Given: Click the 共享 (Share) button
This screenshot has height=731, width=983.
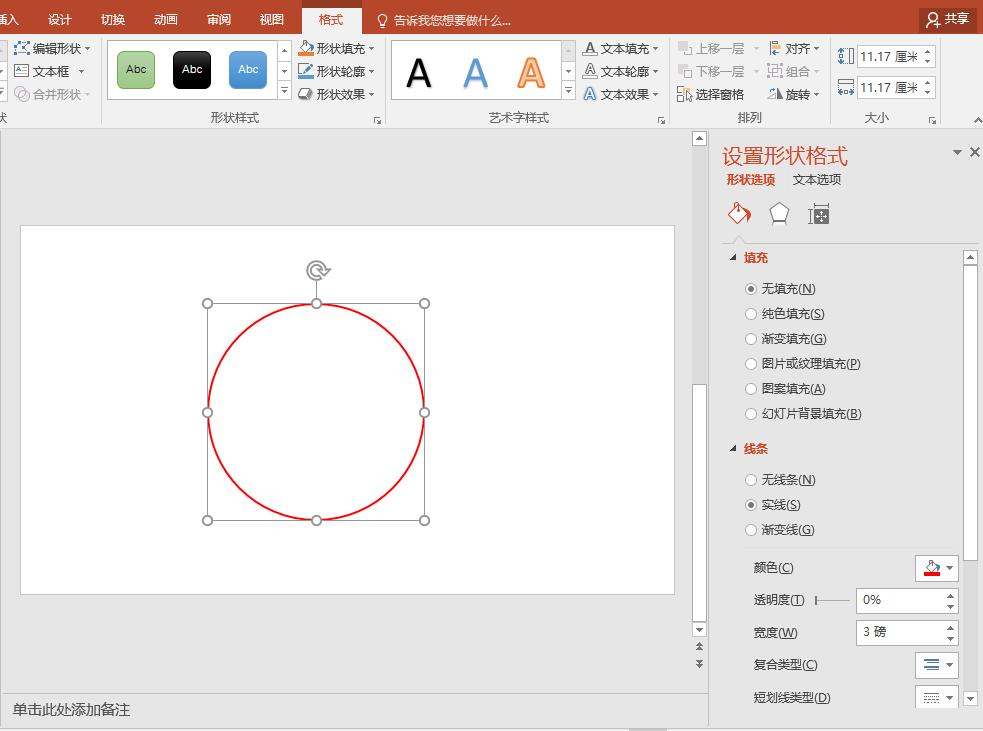Looking at the screenshot, I should pos(946,18).
